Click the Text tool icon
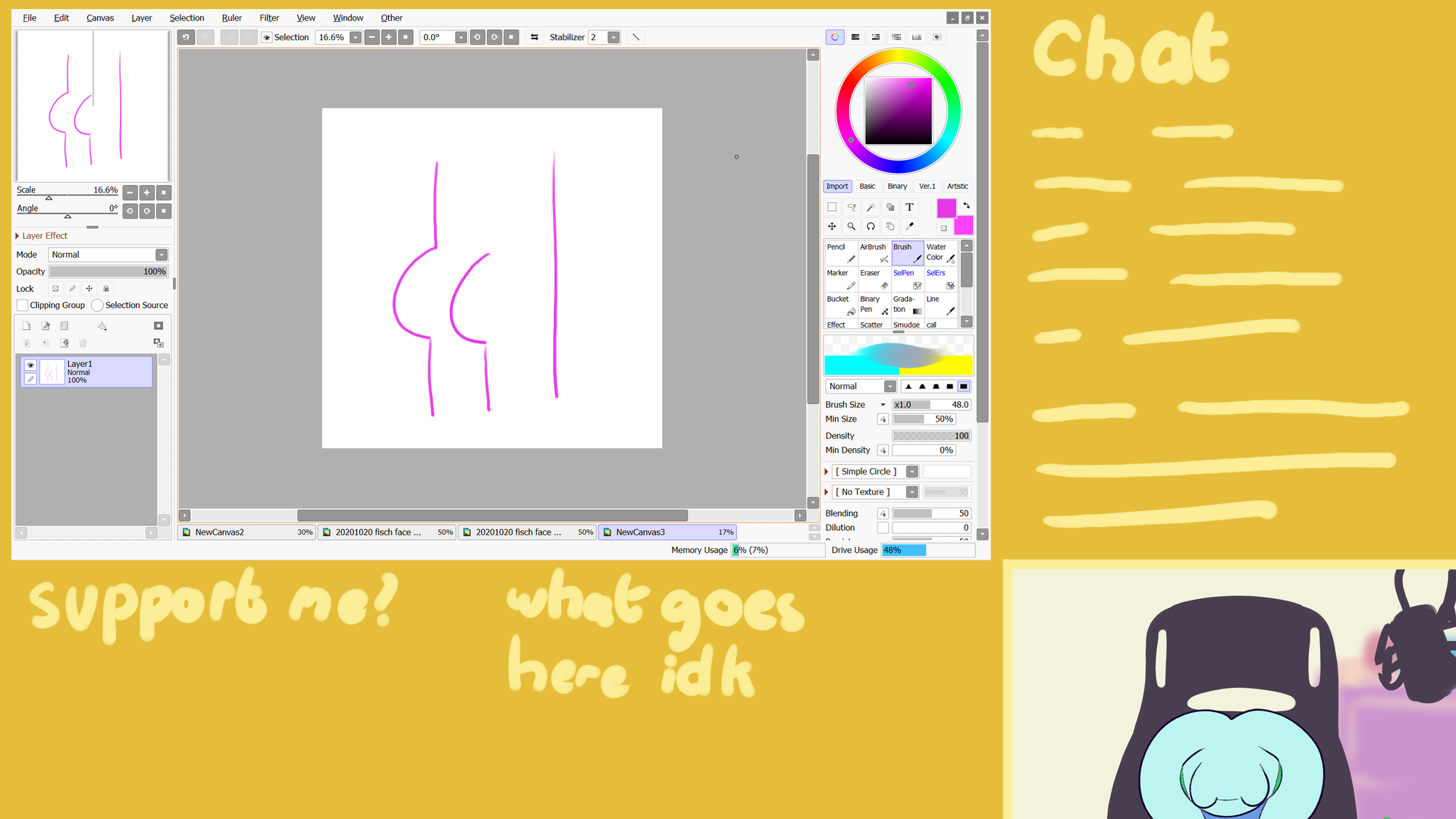This screenshot has height=819, width=1456. [x=909, y=207]
